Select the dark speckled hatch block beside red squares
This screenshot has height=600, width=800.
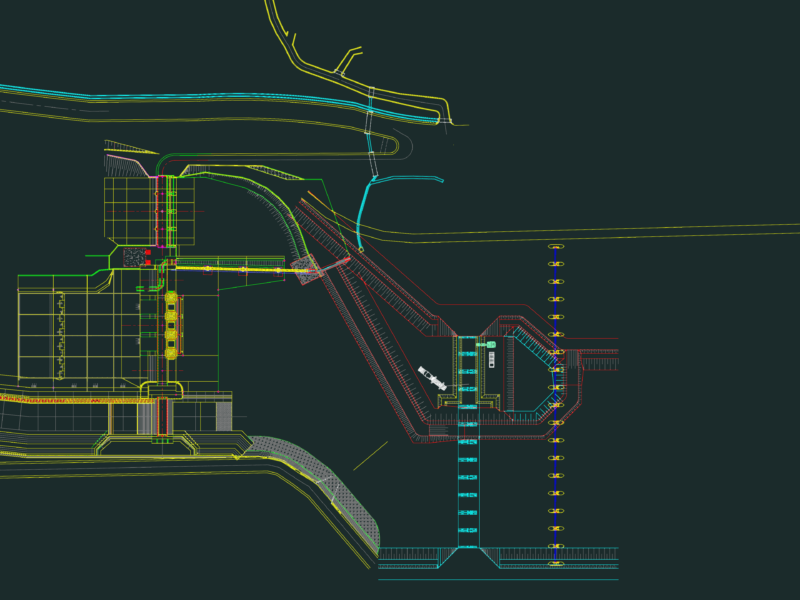click(x=134, y=257)
